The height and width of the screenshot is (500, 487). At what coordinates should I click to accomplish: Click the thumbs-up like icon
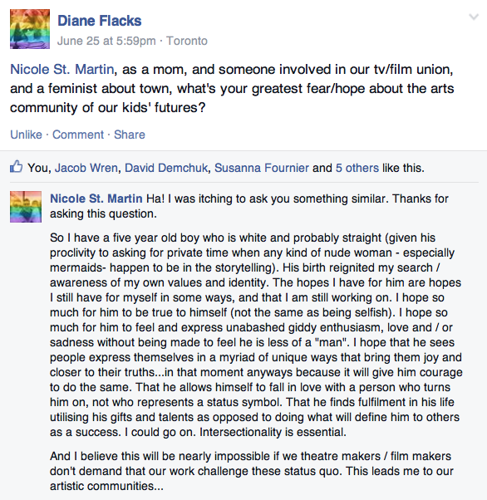tap(16, 166)
